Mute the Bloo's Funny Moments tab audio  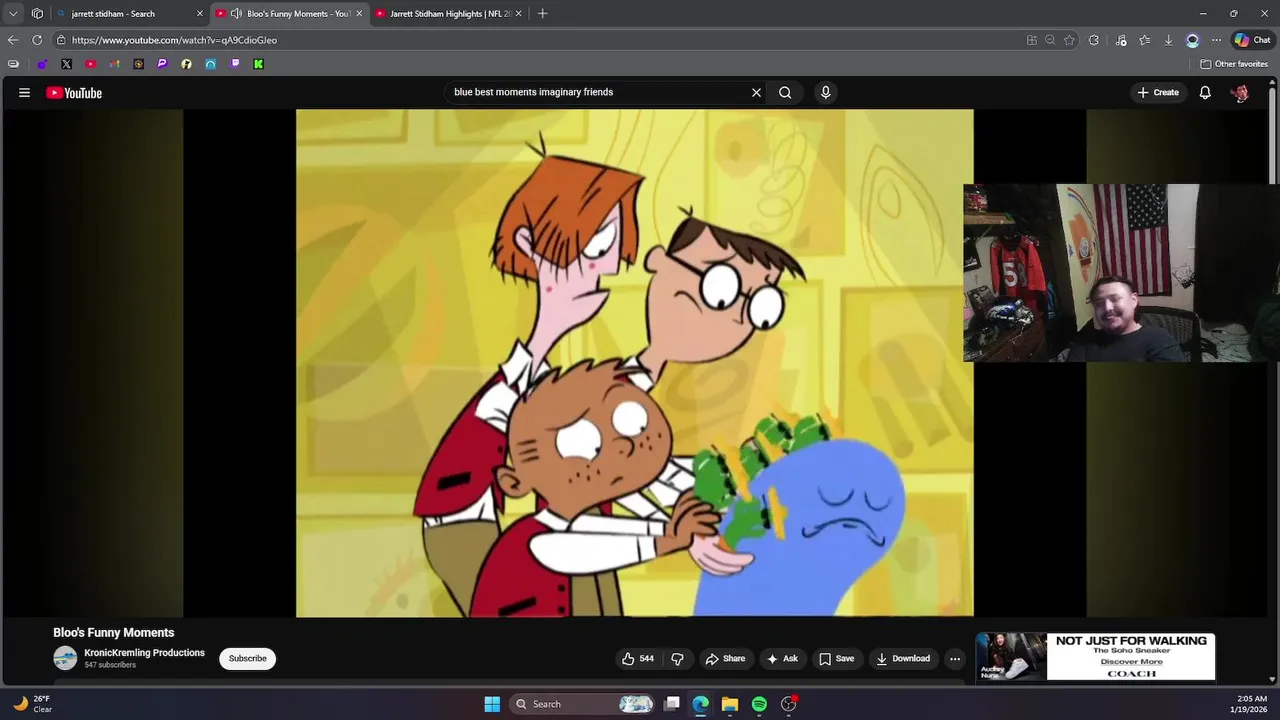(x=236, y=14)
